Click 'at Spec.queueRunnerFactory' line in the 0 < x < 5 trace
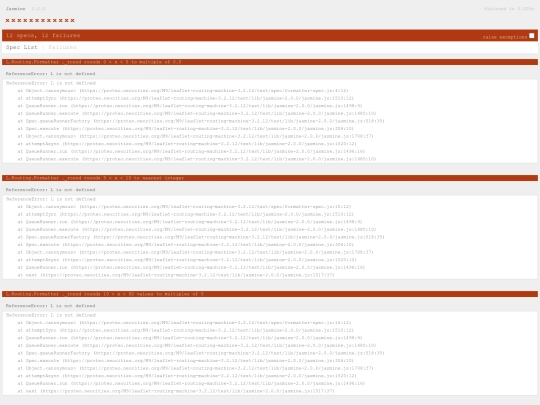 [x=201, y=121]
